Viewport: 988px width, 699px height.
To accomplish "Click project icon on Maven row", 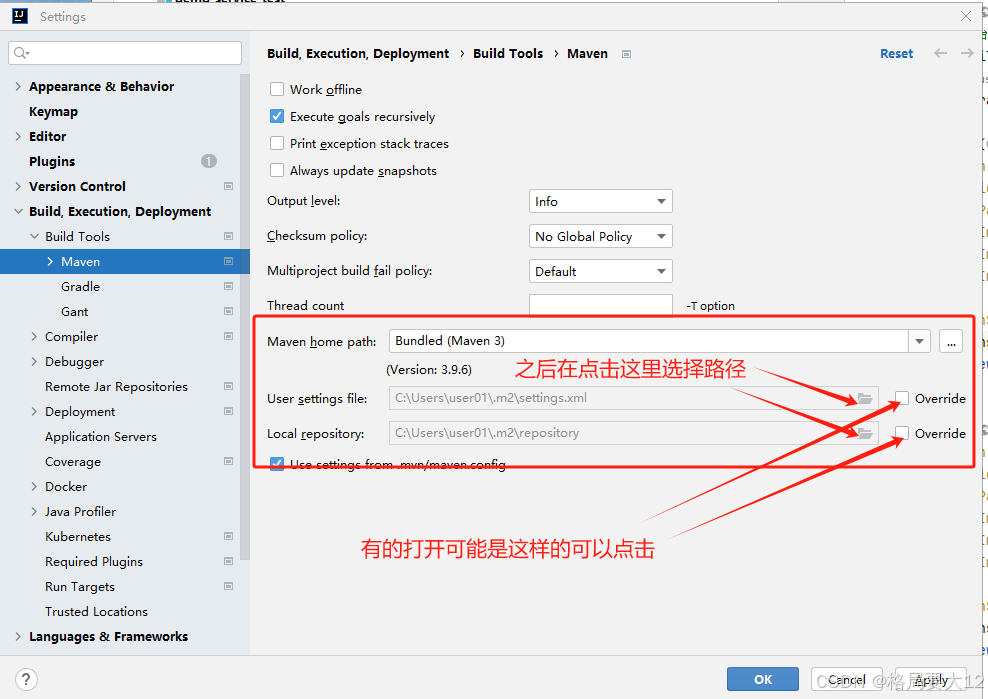I will coord(229,261).
